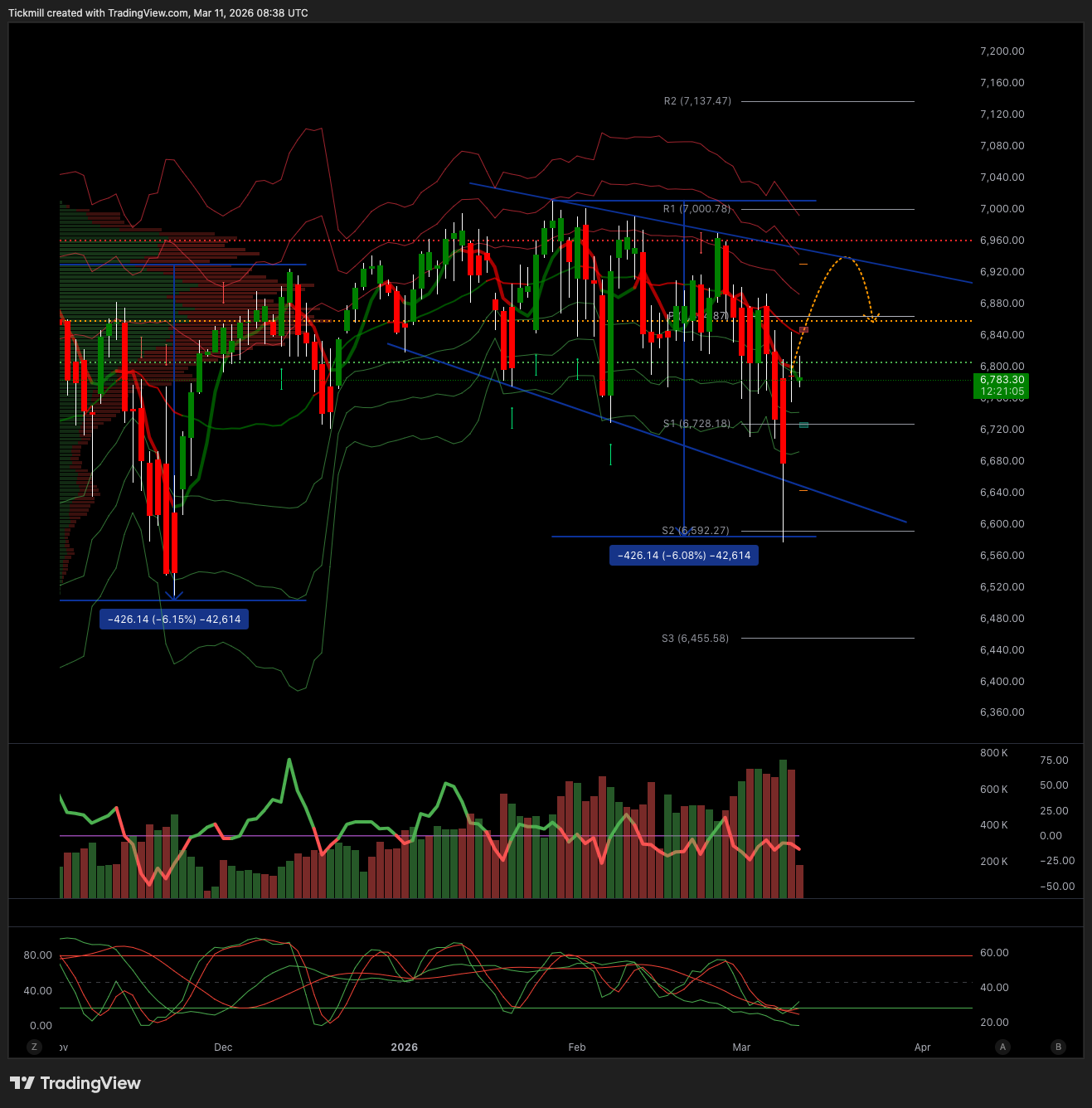The width and height of the screenshot is (1092, 1108).
Task: Click the A circle icon at bottom right
Action: pyautogui.click(x=1002, y=1047)
